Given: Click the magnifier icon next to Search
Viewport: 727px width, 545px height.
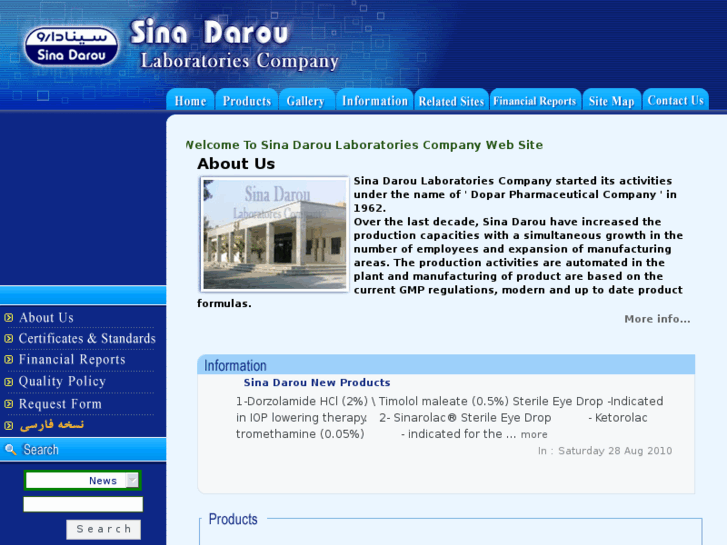Looking at the screenshot, I should (x=10, y=449).
